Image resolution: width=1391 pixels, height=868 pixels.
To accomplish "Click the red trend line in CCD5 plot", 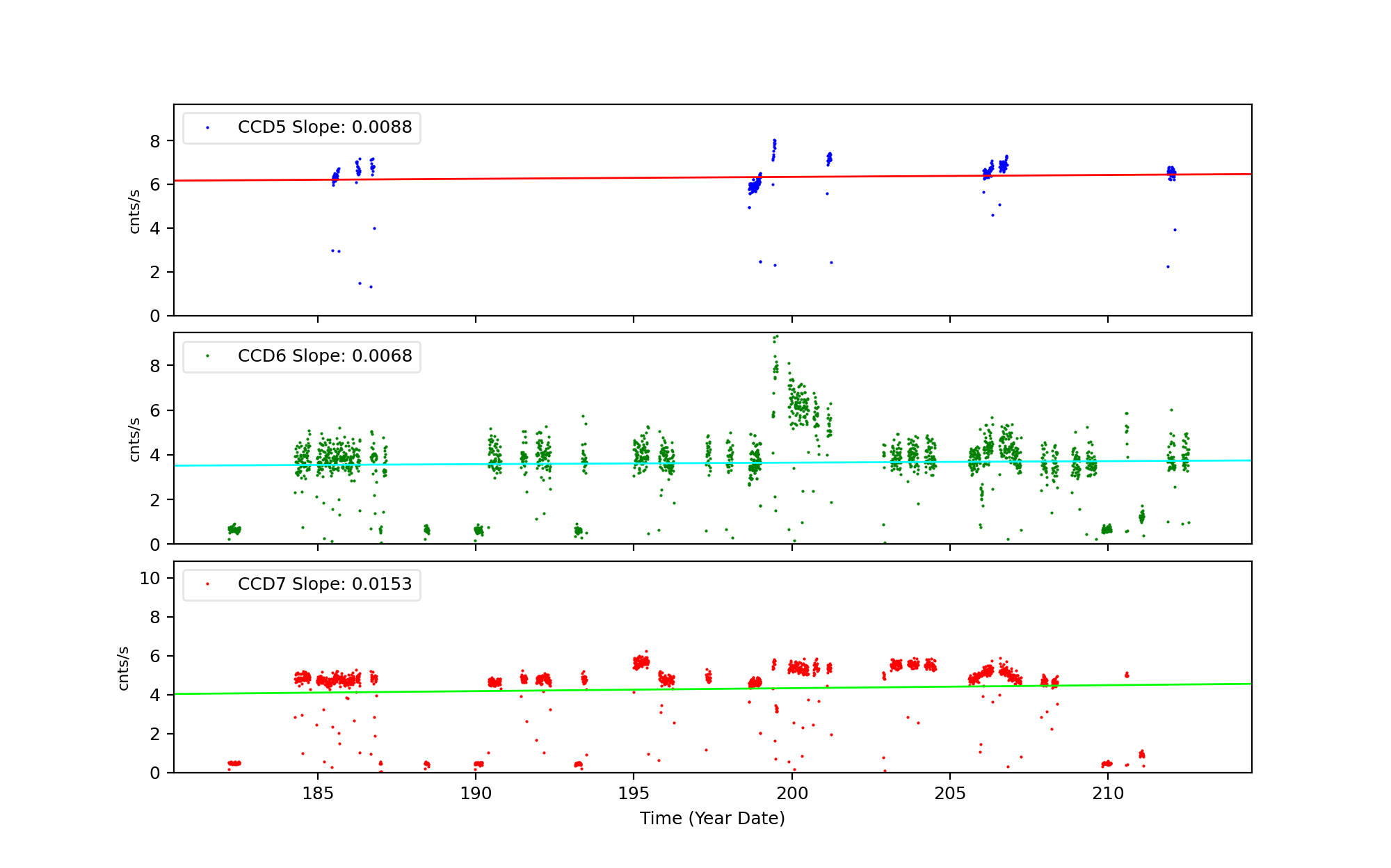I will [556, 178].
